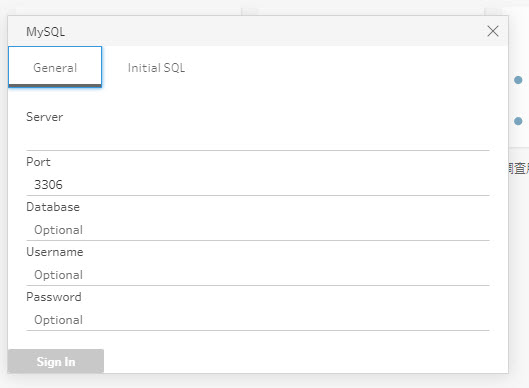Click the Username label
Viewport: 529px width, 388px height.
coord(55,252)
